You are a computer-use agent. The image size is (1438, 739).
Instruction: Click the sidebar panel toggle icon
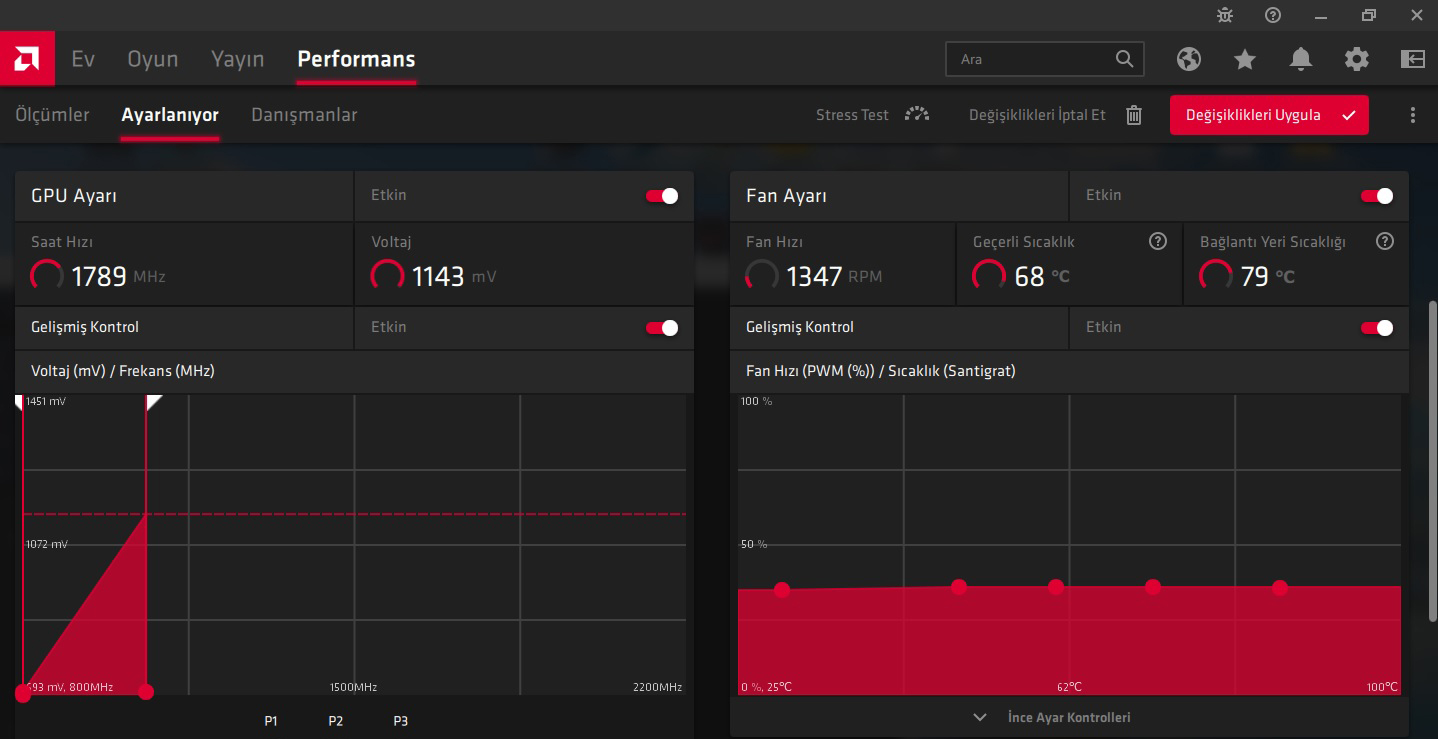click(x=1412, y=60)
